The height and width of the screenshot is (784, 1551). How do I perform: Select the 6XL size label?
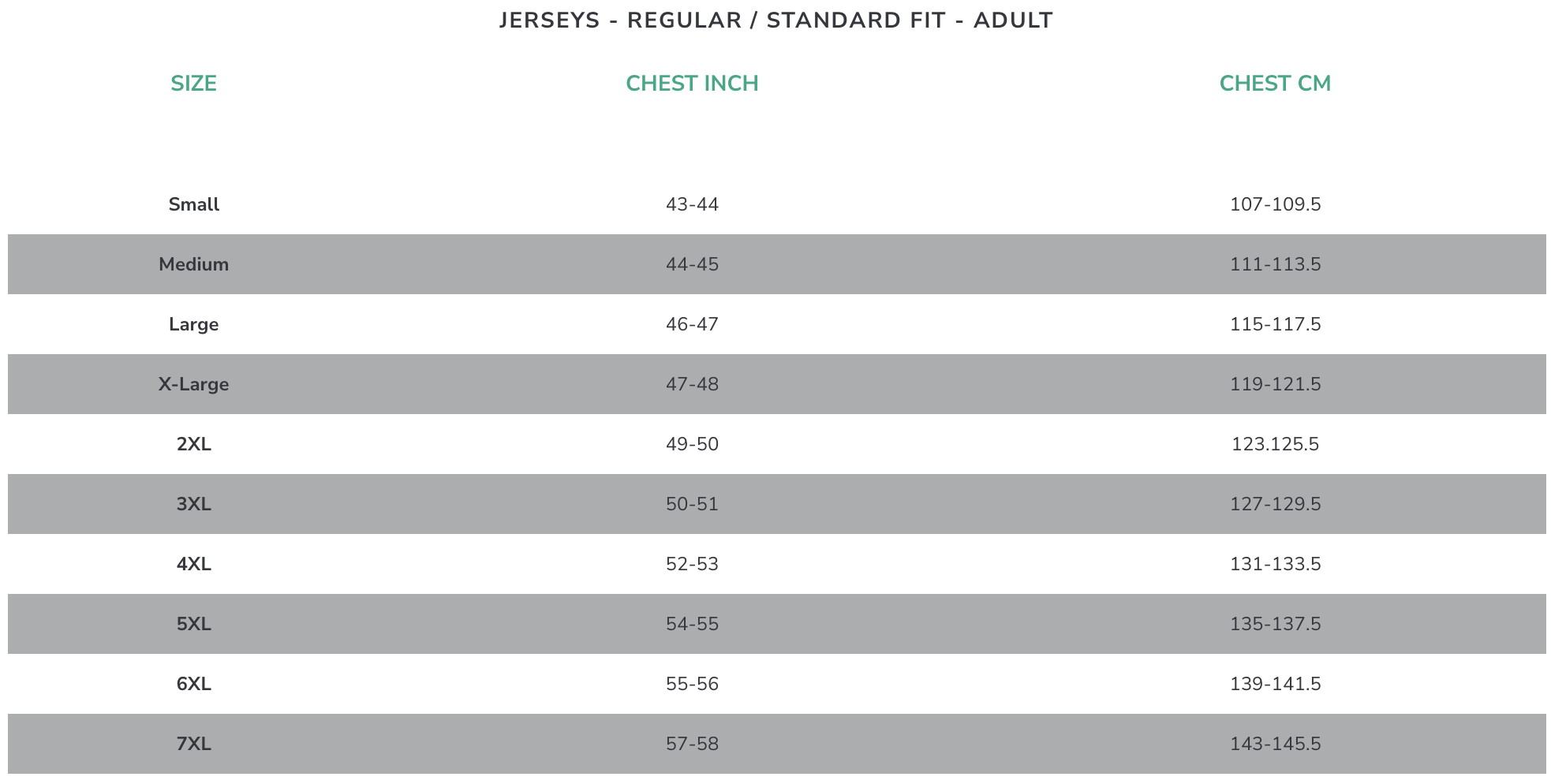(194, 684)
